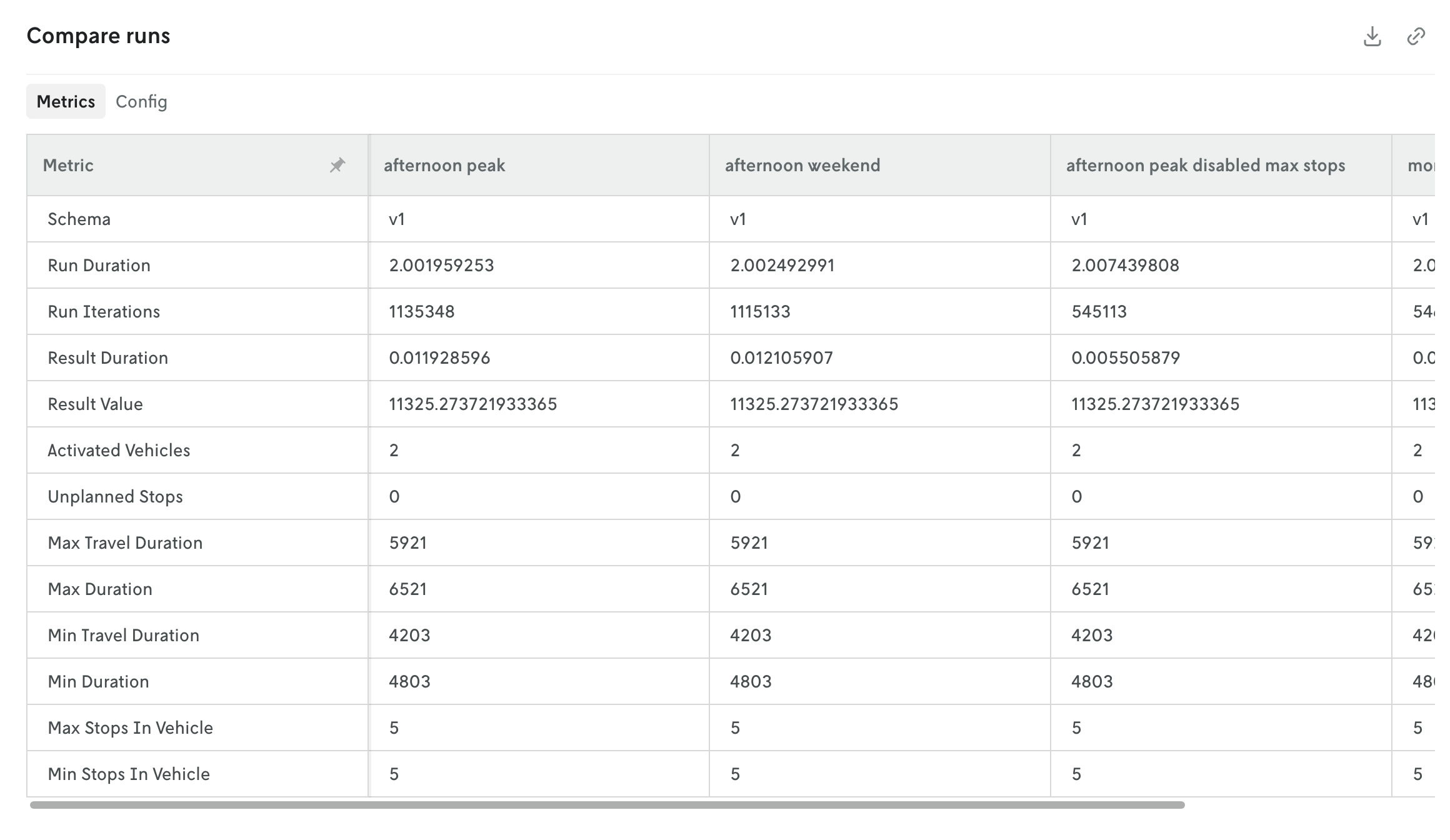Viewport: 1450px width, 840px height.
Task: Select the Schema row label
Action: coord(79,219)
